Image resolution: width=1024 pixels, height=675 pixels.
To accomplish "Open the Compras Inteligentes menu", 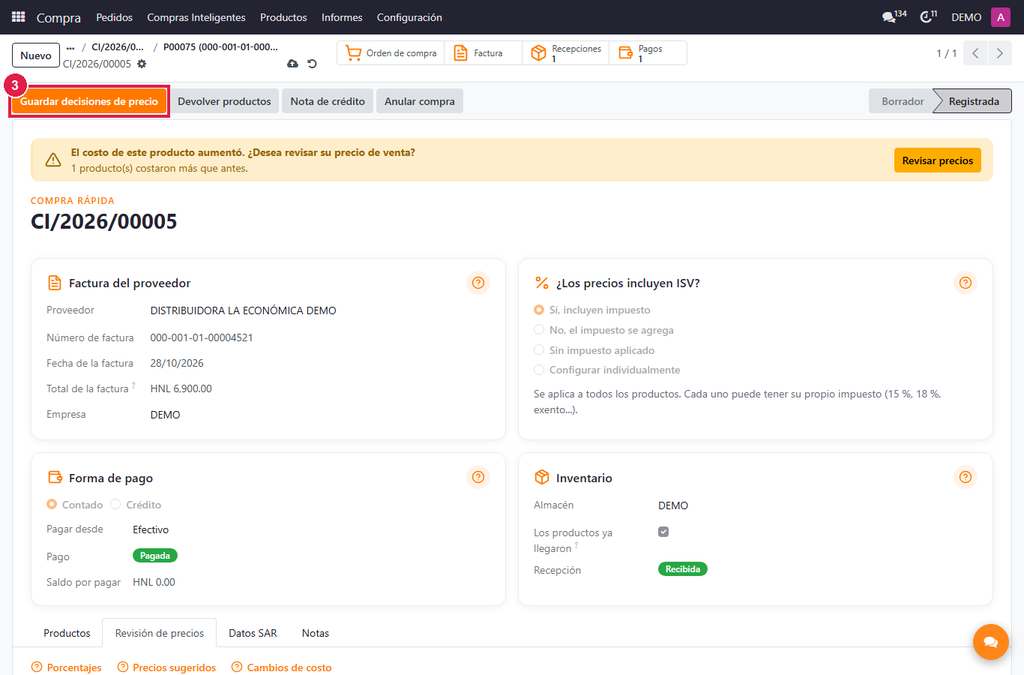I will tap(196, 18).
